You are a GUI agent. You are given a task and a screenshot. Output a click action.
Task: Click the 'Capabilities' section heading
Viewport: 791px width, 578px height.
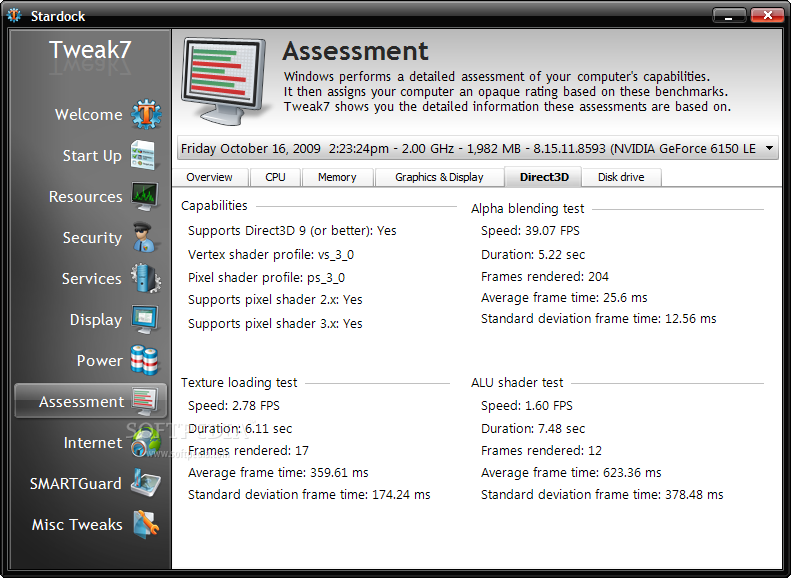(x=214, y=206)
